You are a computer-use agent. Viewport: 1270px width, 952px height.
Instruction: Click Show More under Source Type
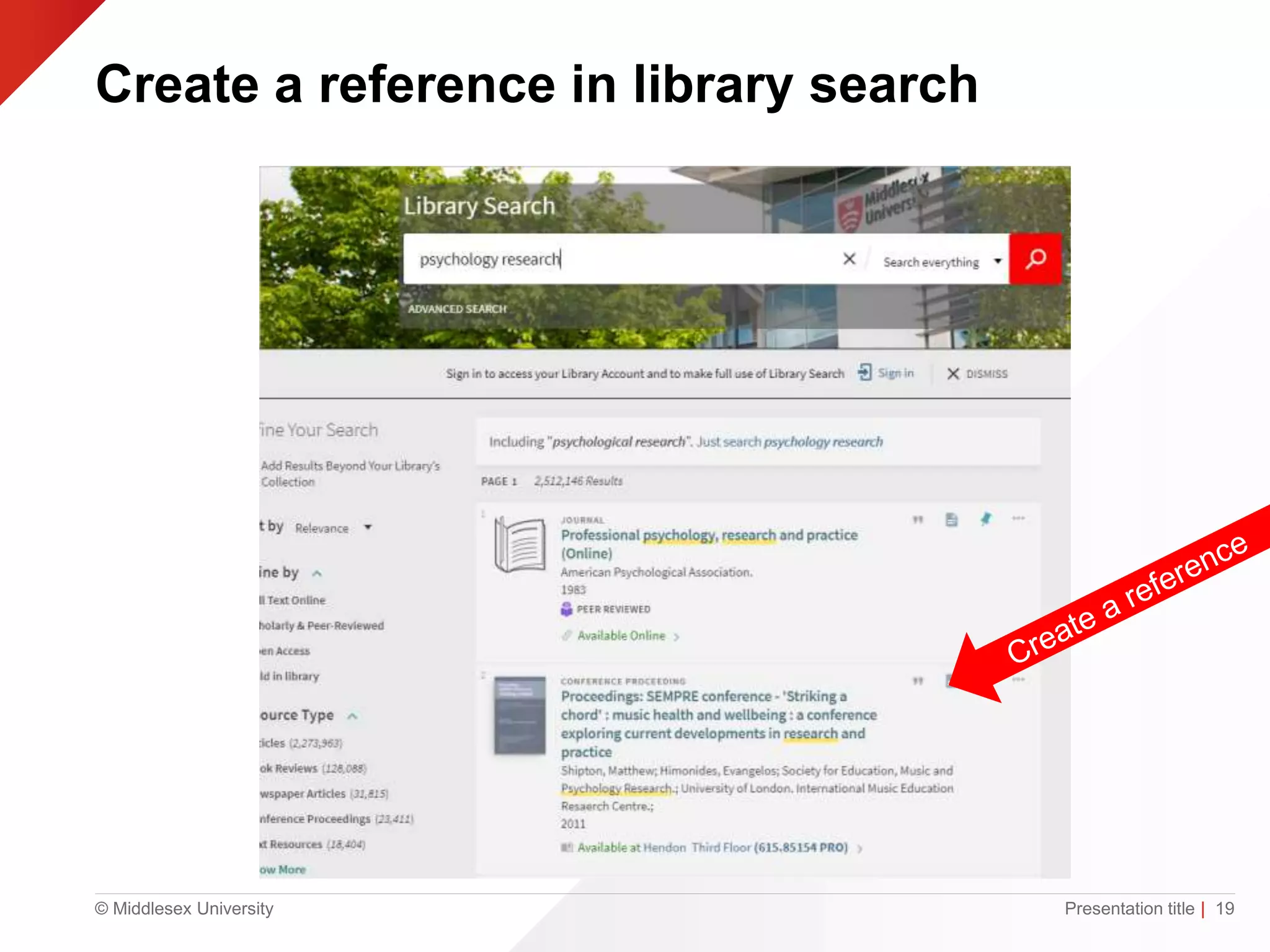[283, 870]
